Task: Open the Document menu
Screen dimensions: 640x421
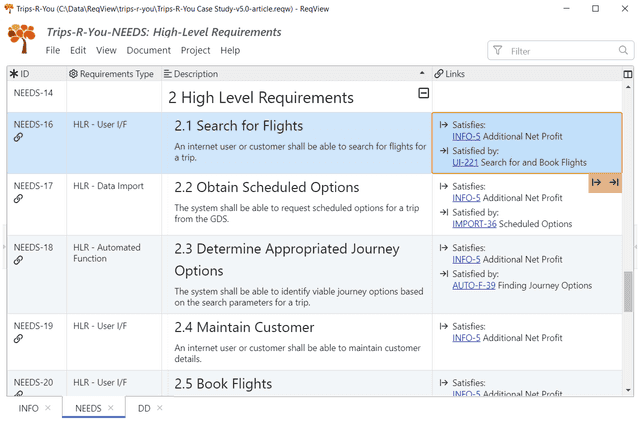Action: click(148, 50)
